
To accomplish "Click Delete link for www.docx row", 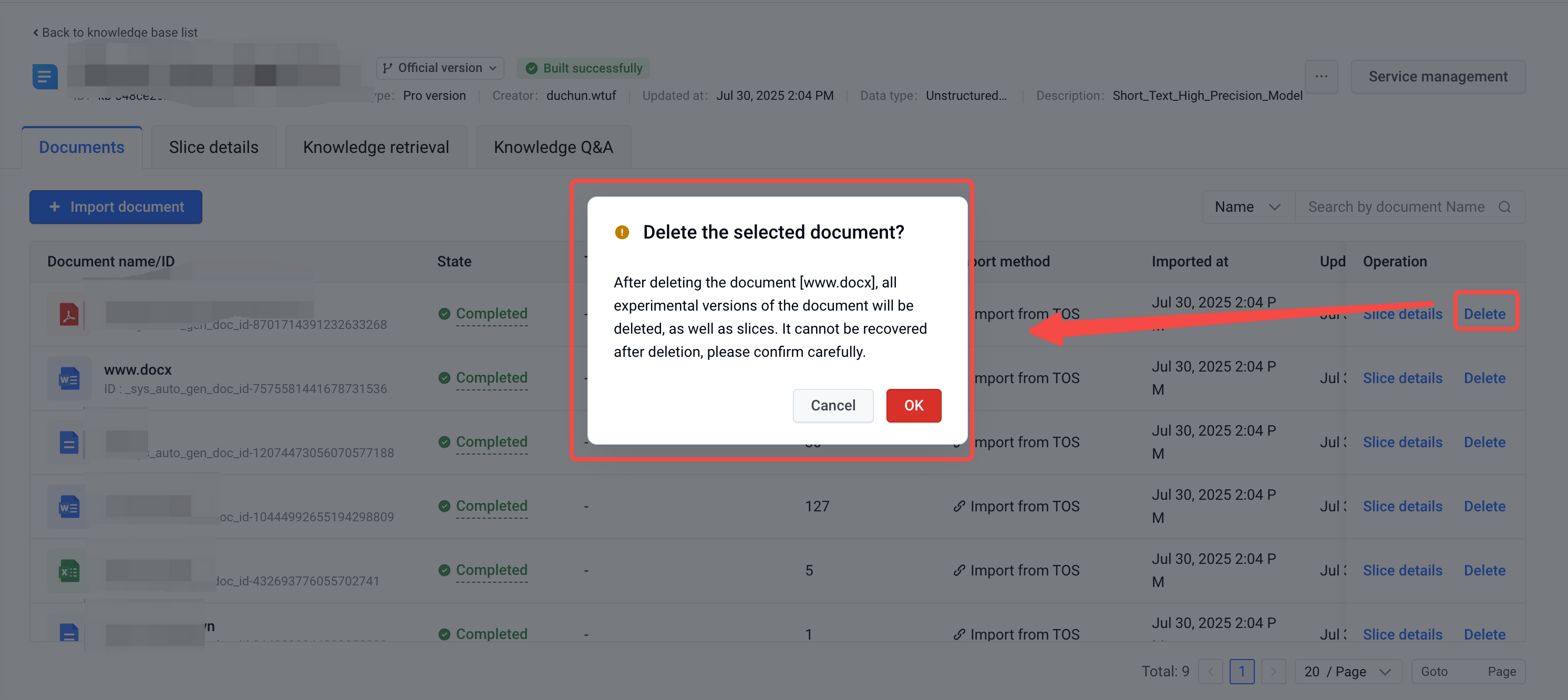I will (1484, 378).
